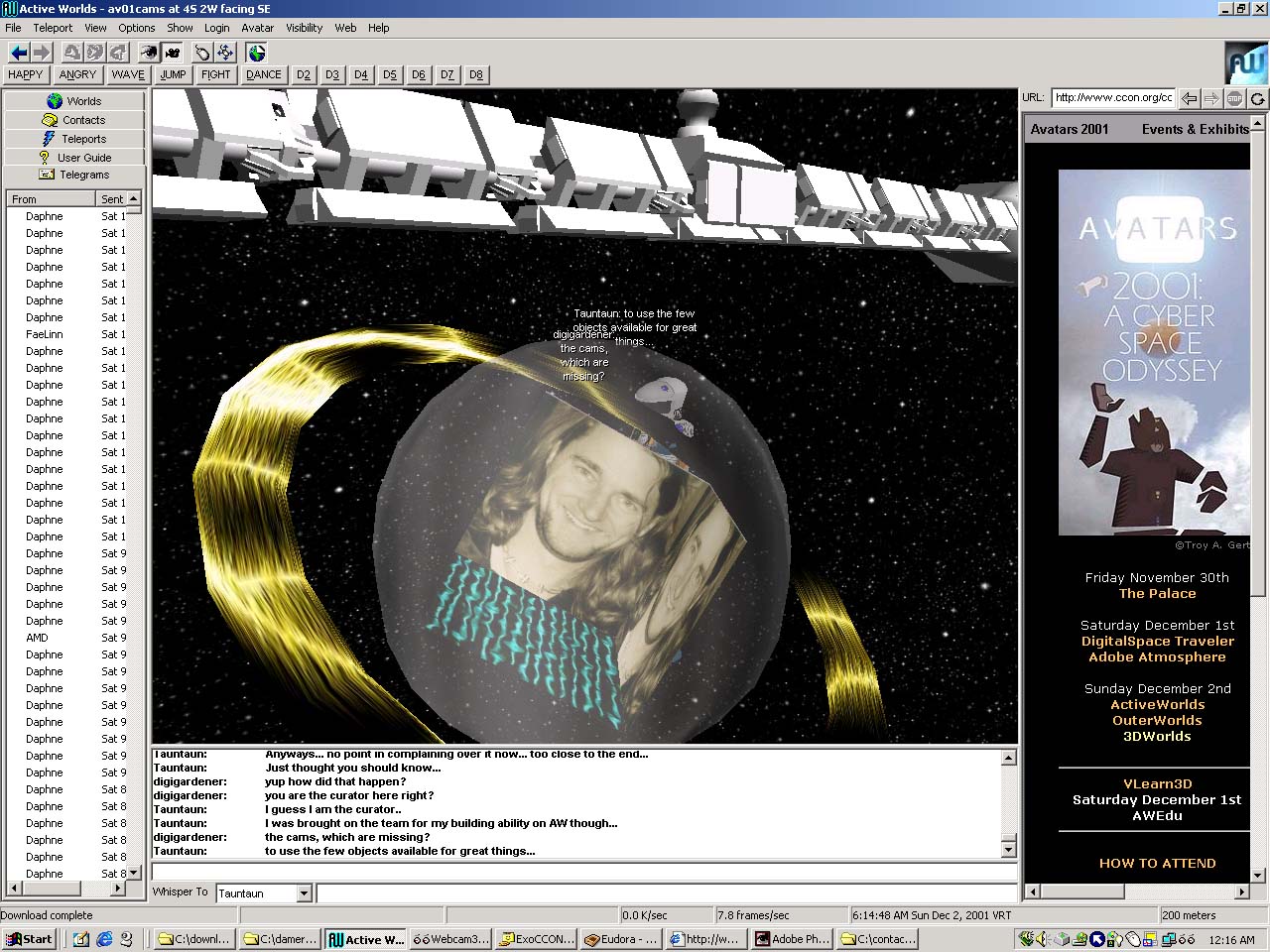
Task: Expand the Whisper To dropdown
Action: click(305, 893)
